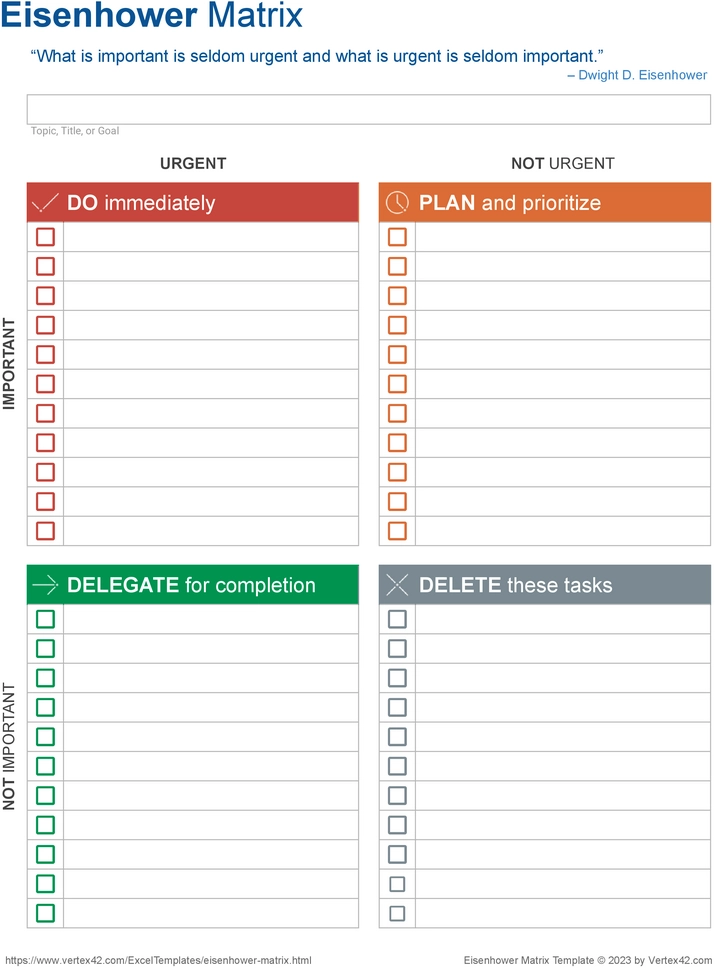Select the red DO immediately header bar
The height and width of the screenshot is (968, 715).
[193, 202]
